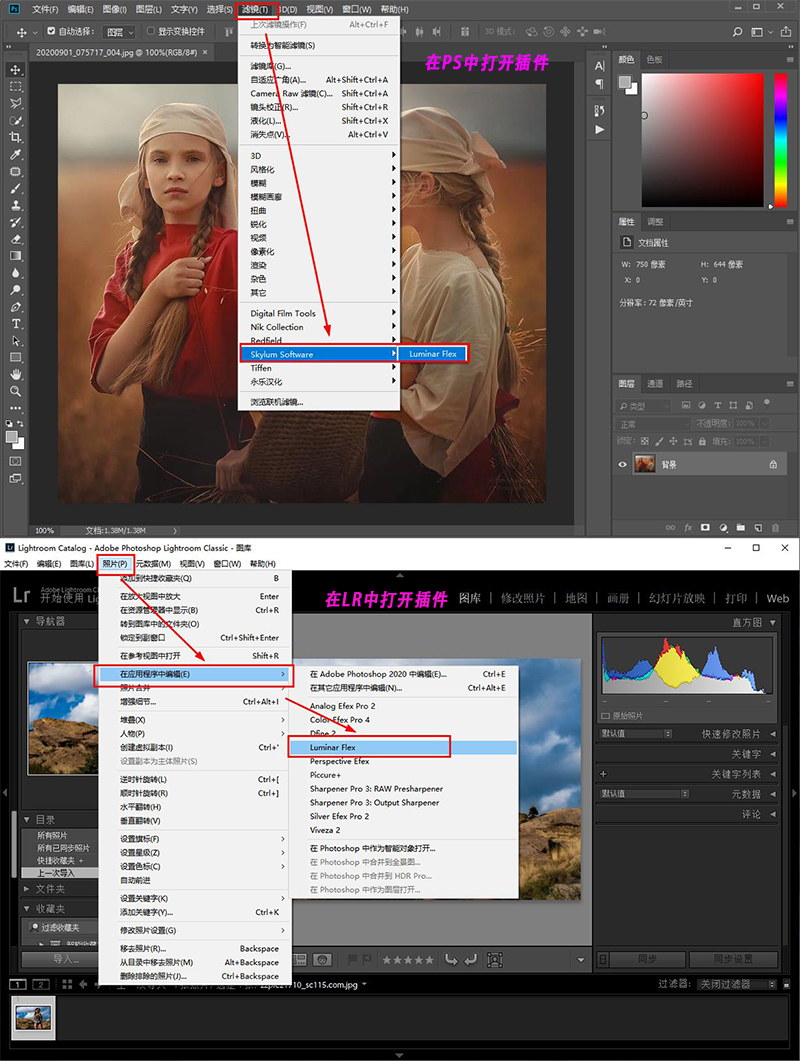This screenshot has width=800, height=1061.
Task: Click the add layer style fx icon
Action: click(688, 528)
